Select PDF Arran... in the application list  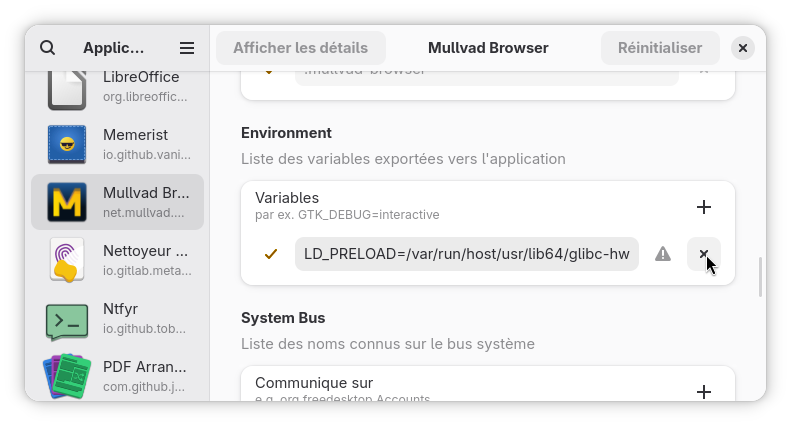click(118, 377)
